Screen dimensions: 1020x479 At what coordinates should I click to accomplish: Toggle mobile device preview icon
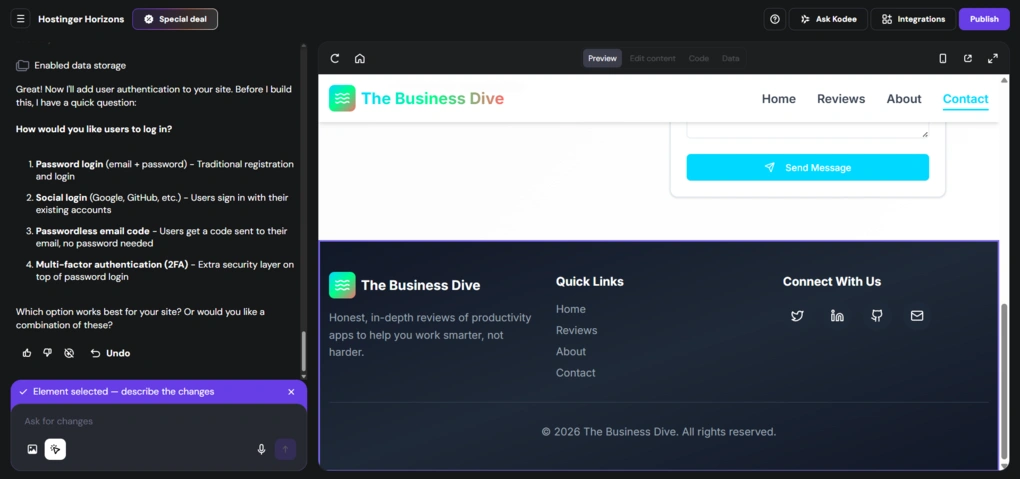(x=943, y=59)
